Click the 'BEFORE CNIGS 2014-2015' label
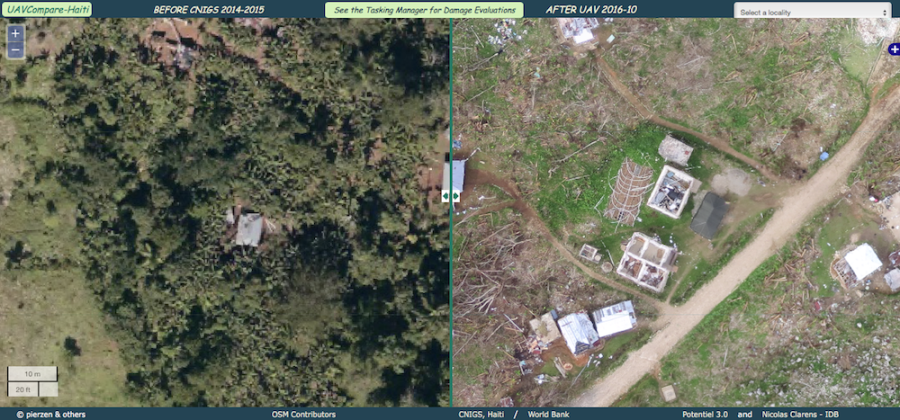Viewport: 900px width, 420px height. [x=207, y=10]
